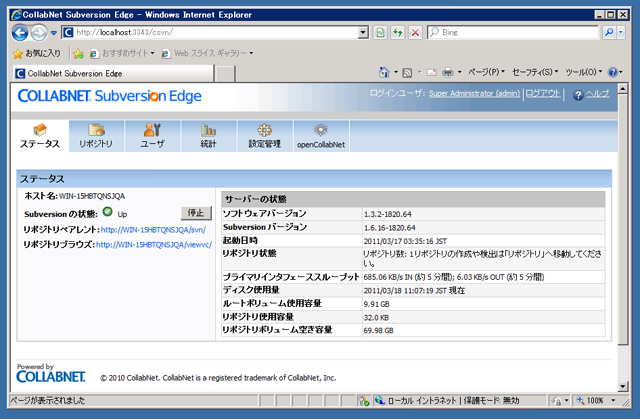Open the リポジトリ tab

pyautogui.click(x=96, y=136)
